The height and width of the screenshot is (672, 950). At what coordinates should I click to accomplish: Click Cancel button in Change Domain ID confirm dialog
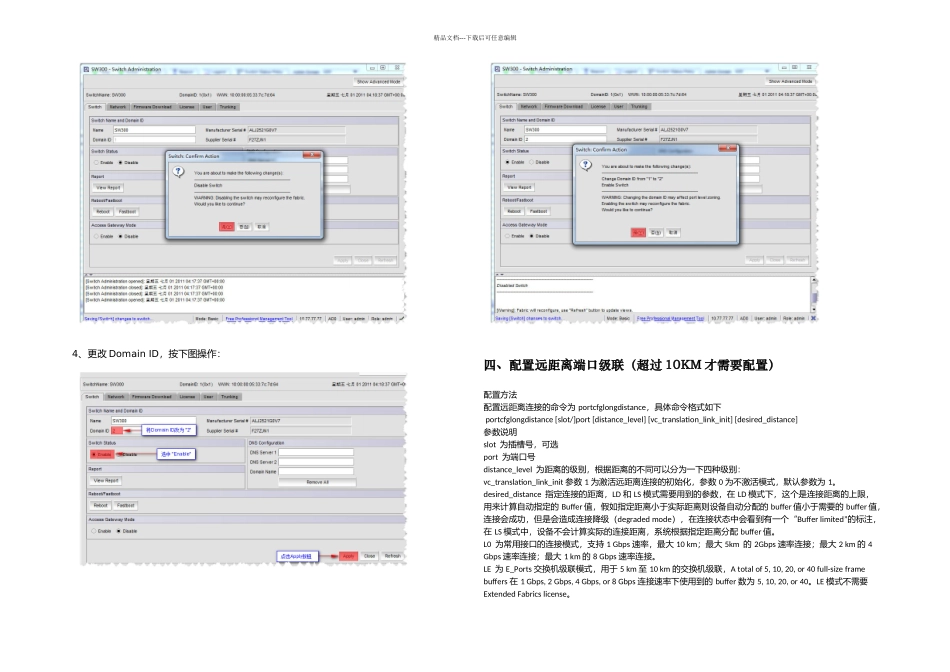673,233
